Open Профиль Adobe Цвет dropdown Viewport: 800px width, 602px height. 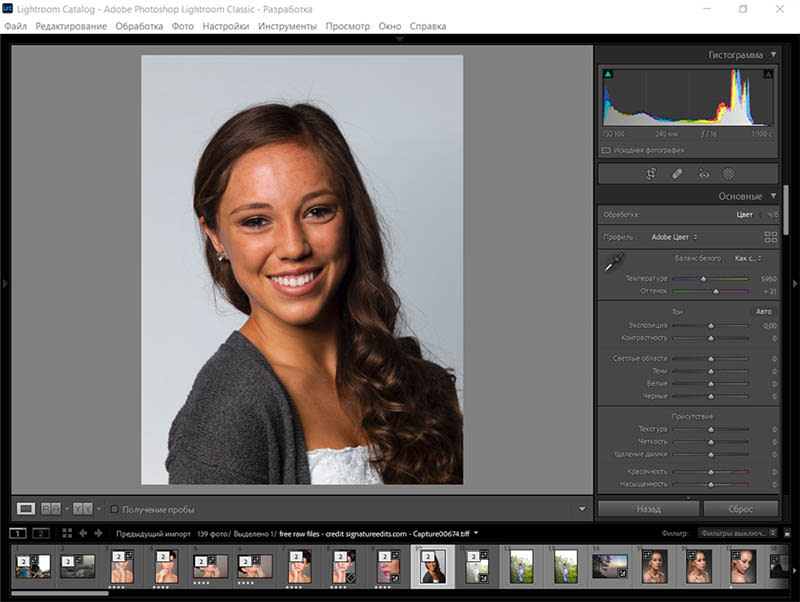(x=674, y=237)
